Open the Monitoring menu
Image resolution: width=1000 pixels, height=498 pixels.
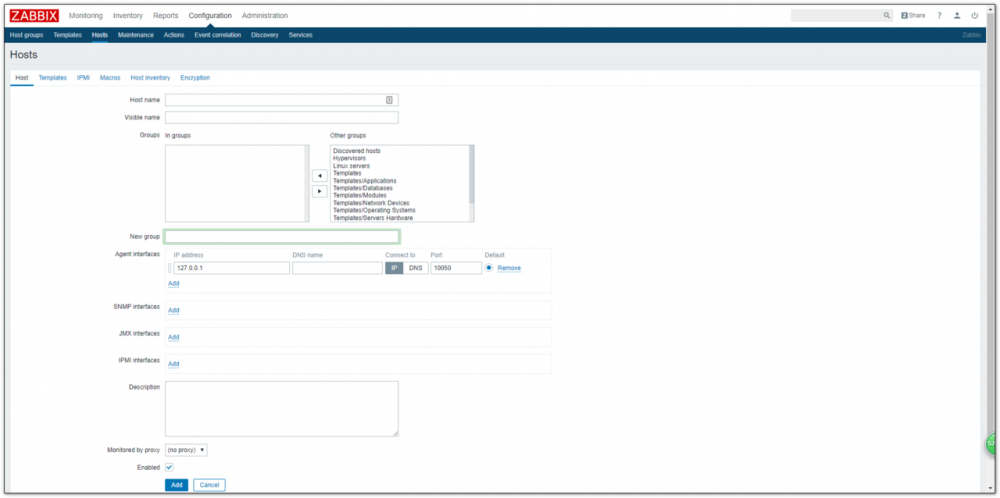click(x=85, y=15)
